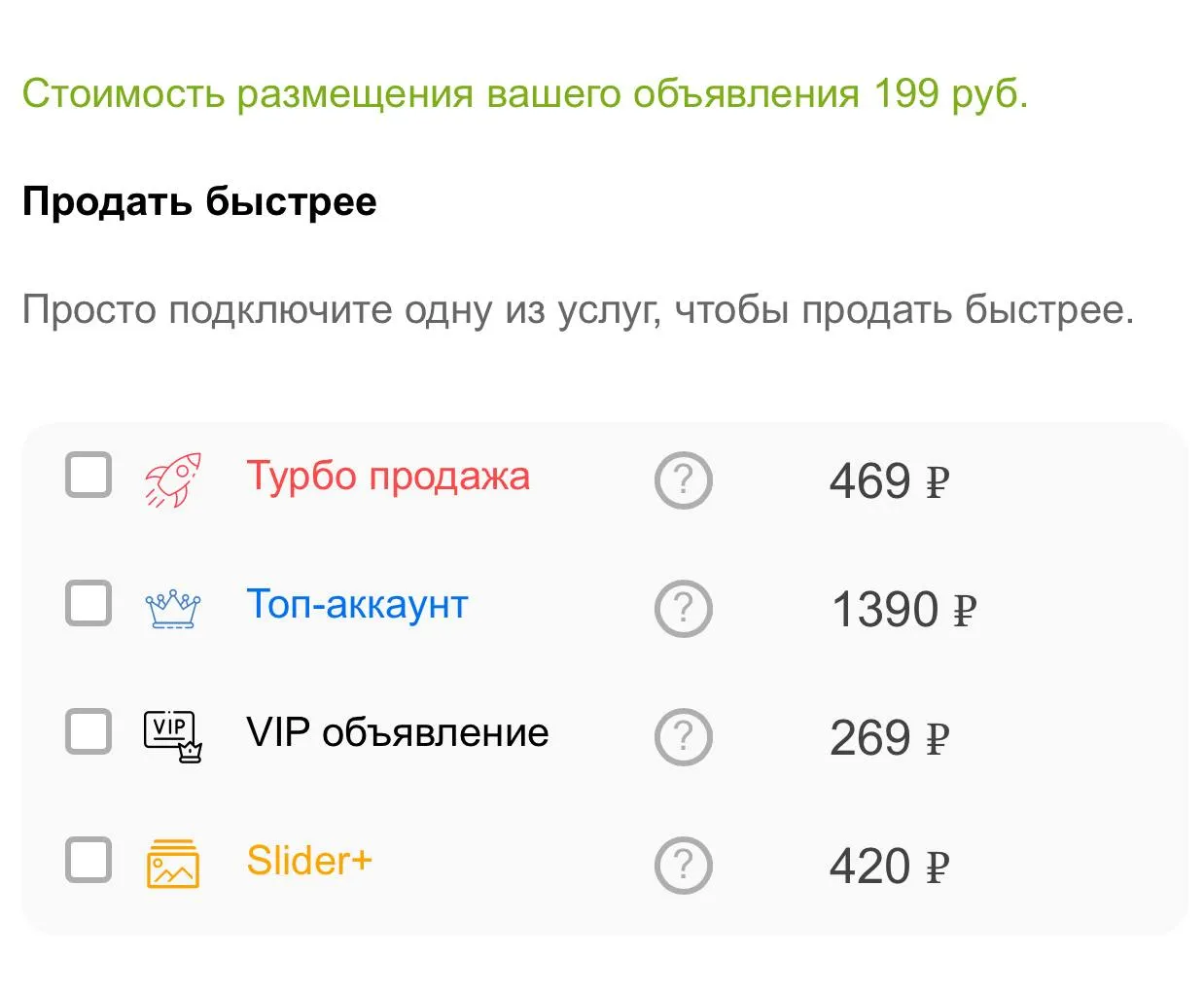Click the orange Slider+ link

(309, 861)
